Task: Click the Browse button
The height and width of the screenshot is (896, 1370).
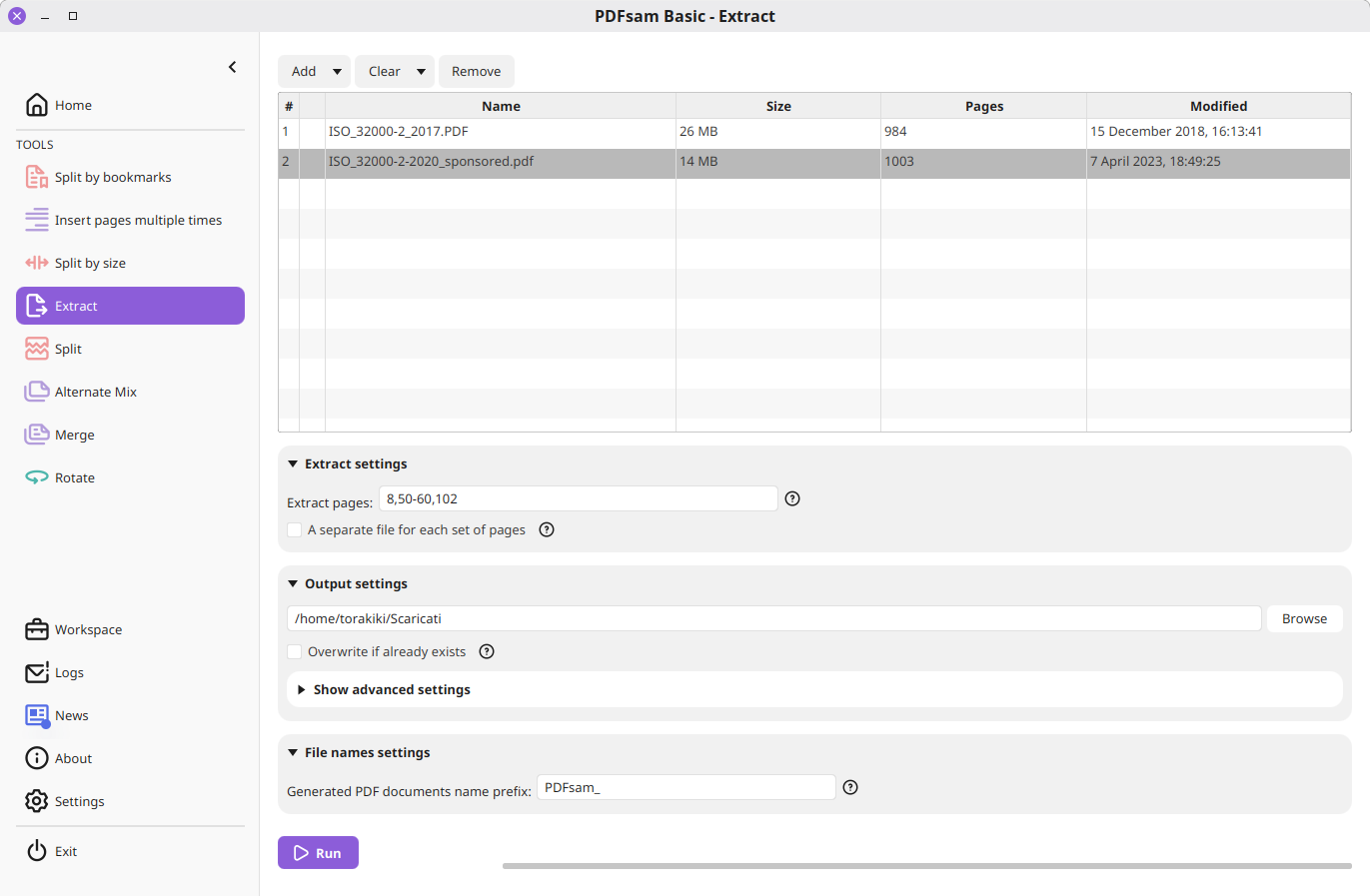Action: (x=1304, y=619)
